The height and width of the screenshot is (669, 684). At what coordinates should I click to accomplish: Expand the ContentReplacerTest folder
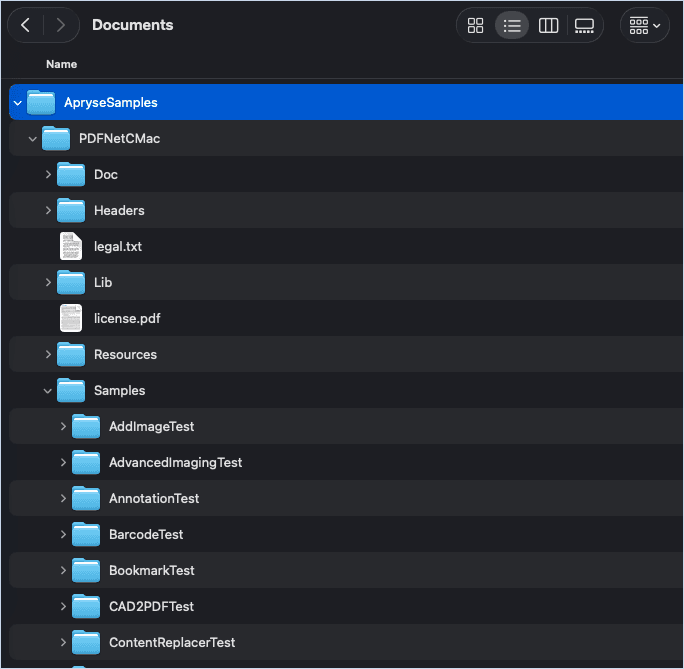63,642
